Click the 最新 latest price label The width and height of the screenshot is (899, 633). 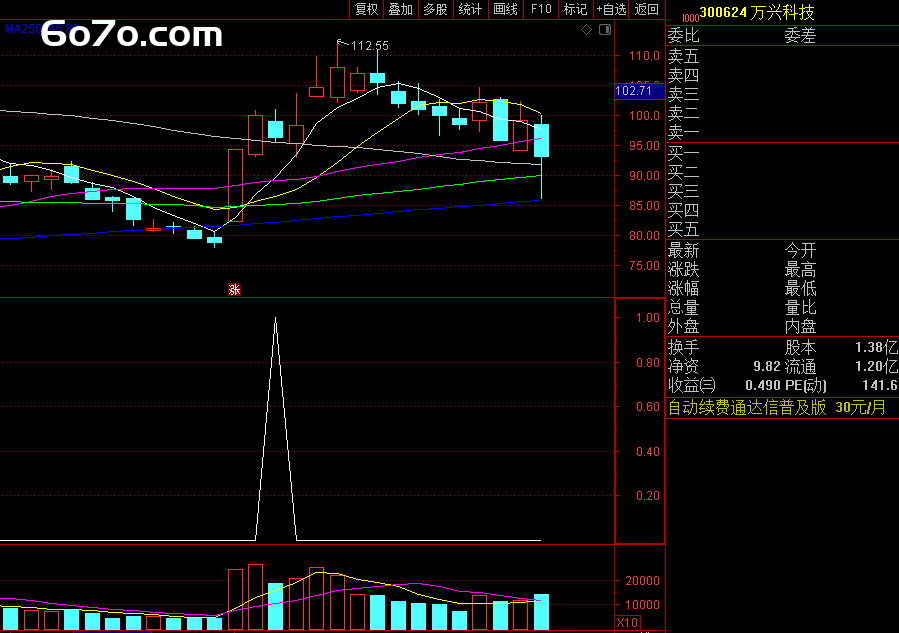pyautogui.click(x=684, y=251)
